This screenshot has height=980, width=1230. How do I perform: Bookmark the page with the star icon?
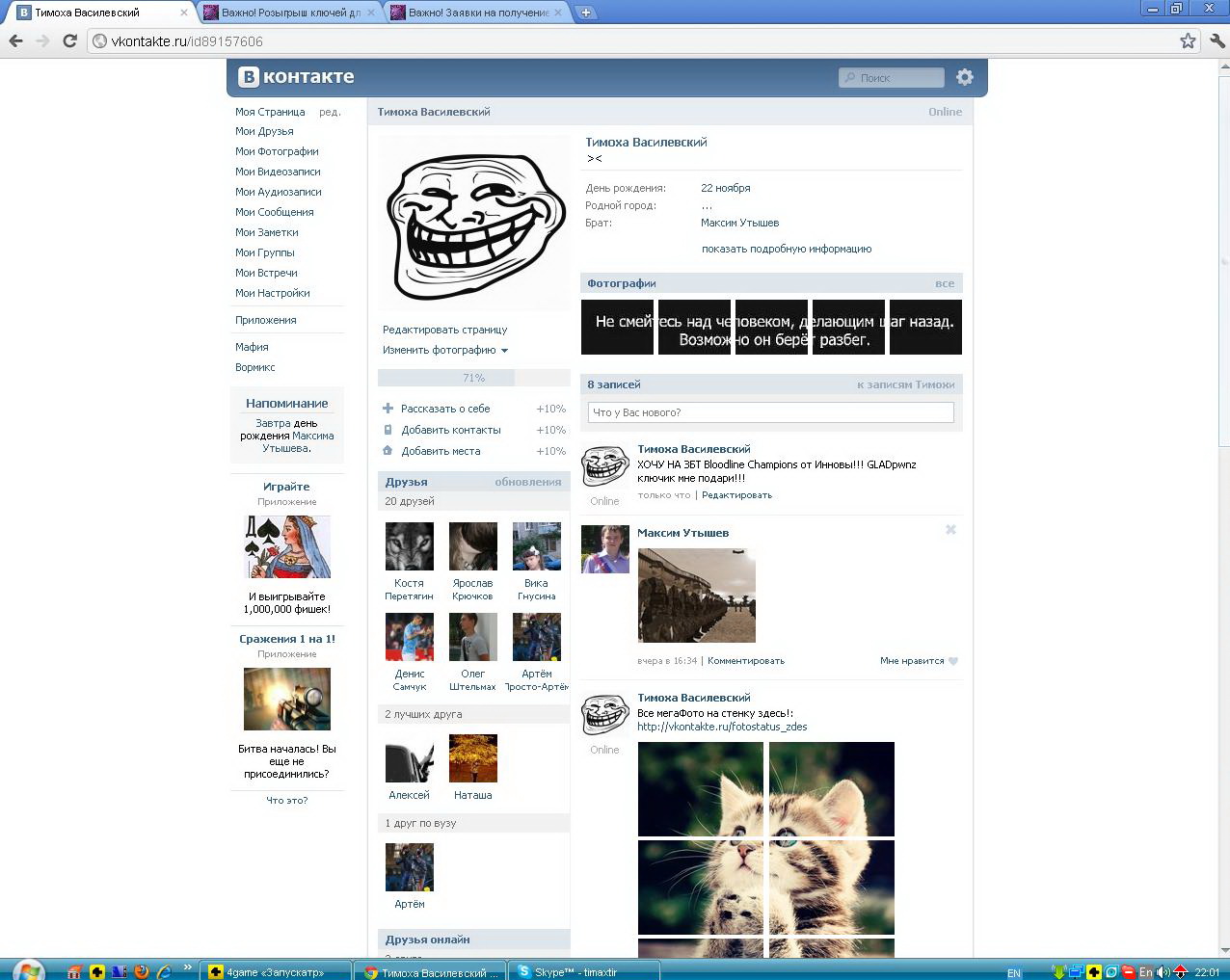click(1188, 40)
